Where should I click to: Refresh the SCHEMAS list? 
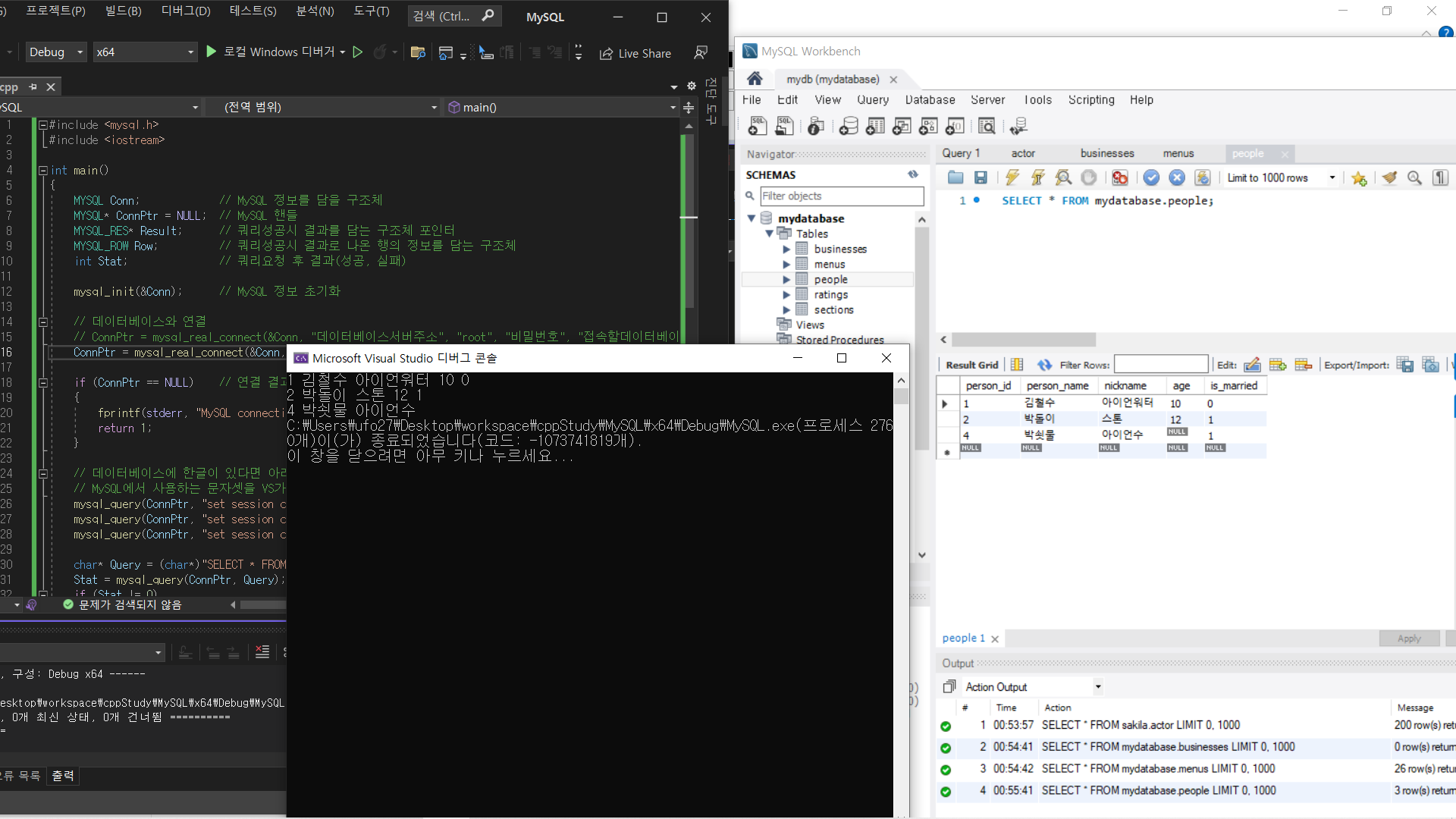click(x=913, y=174)
